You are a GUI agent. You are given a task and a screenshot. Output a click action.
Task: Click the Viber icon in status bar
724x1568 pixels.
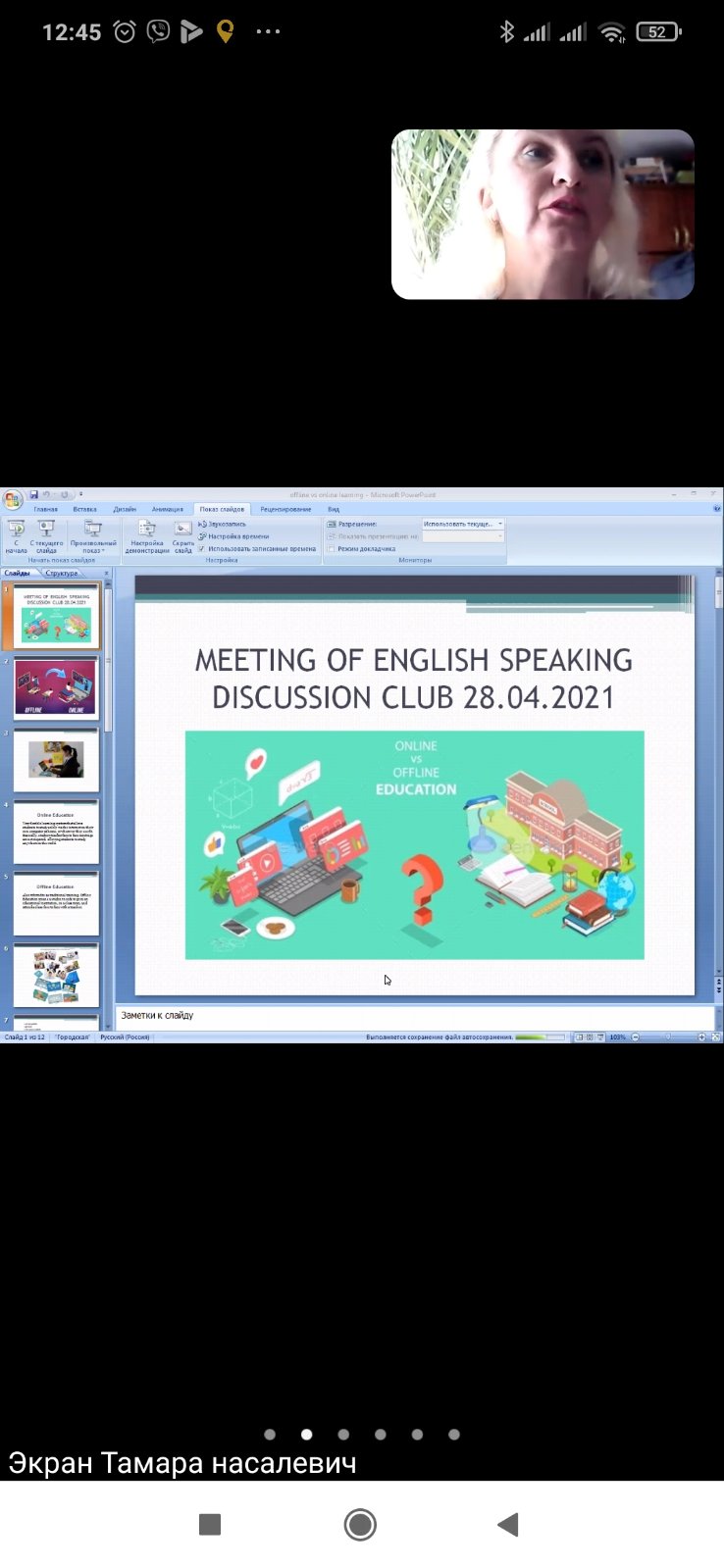[158, 32]
